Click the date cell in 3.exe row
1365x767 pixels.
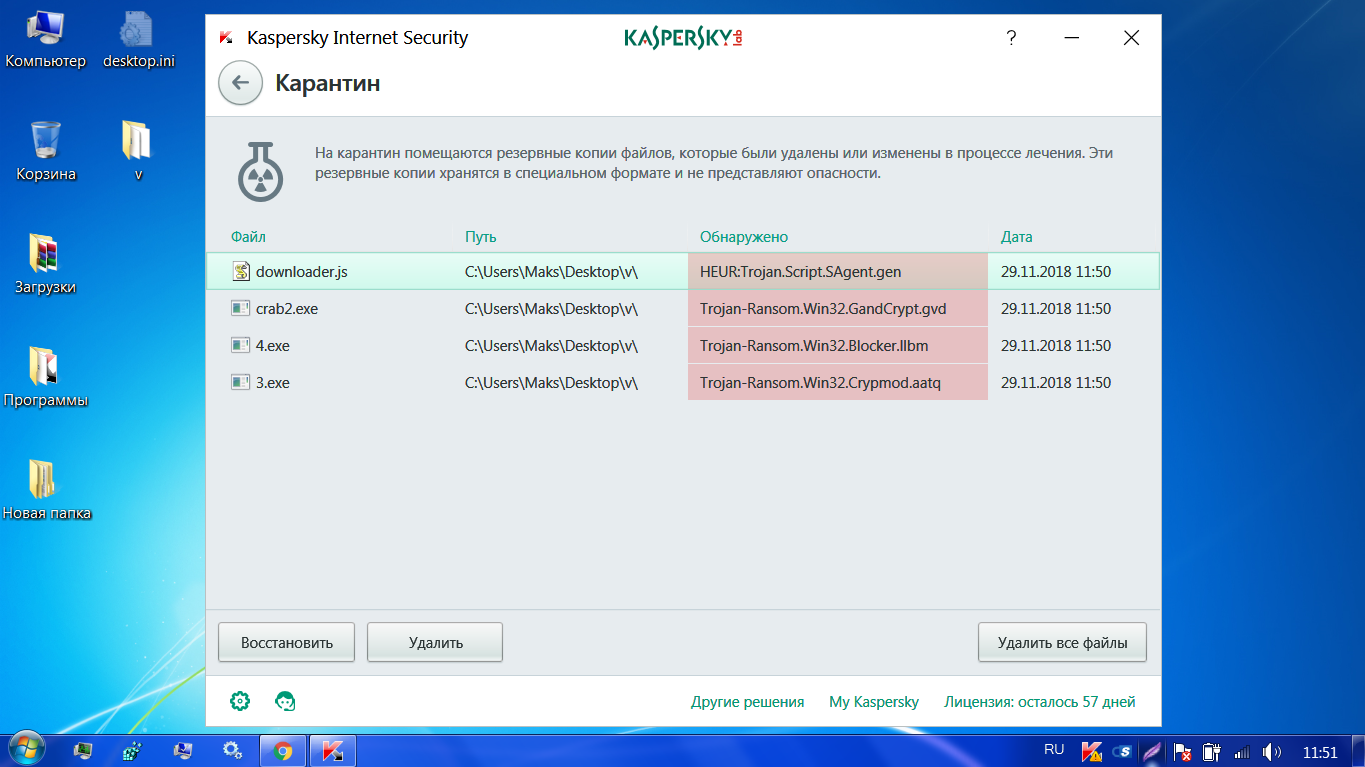[x=1055, y=383]
